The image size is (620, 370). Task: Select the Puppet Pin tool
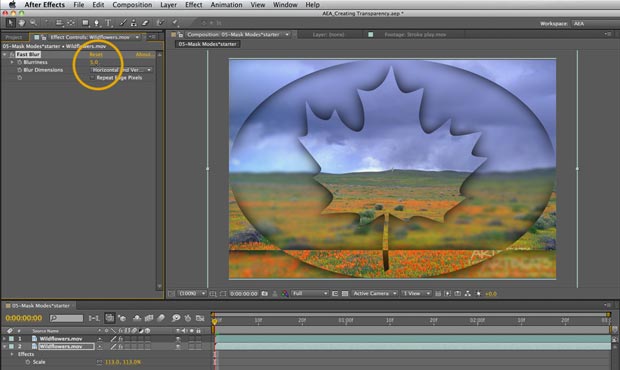coord(175,23)
